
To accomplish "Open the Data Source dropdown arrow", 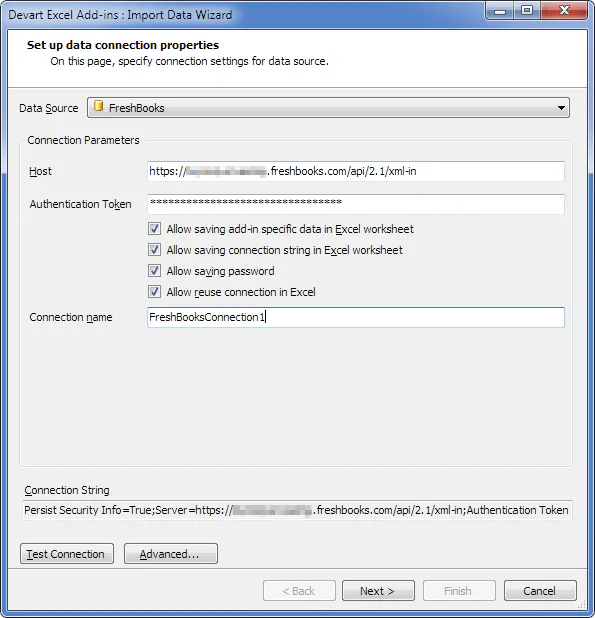I will [561, 108].
